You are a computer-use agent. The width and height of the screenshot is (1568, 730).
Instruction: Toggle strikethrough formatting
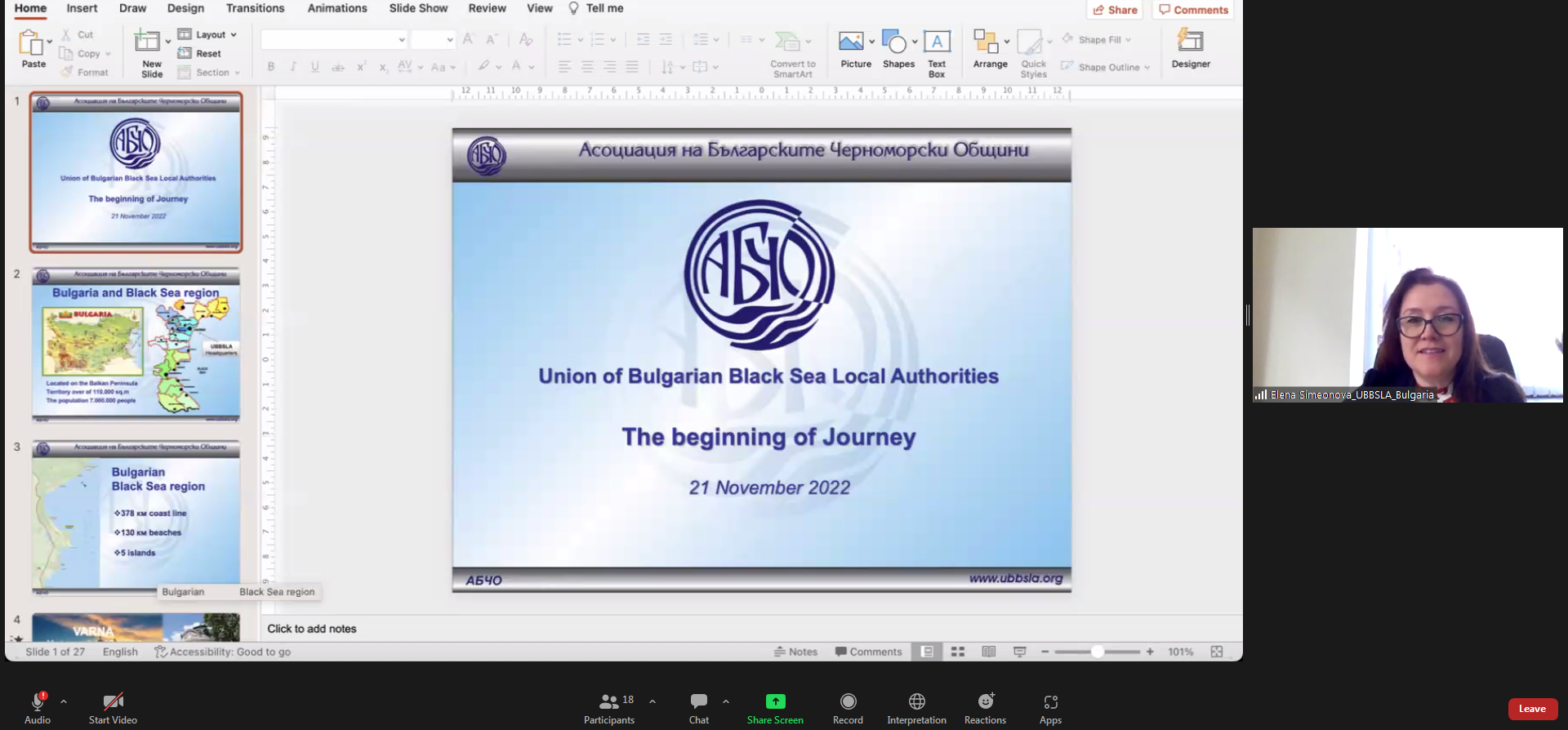click(337, 67)
